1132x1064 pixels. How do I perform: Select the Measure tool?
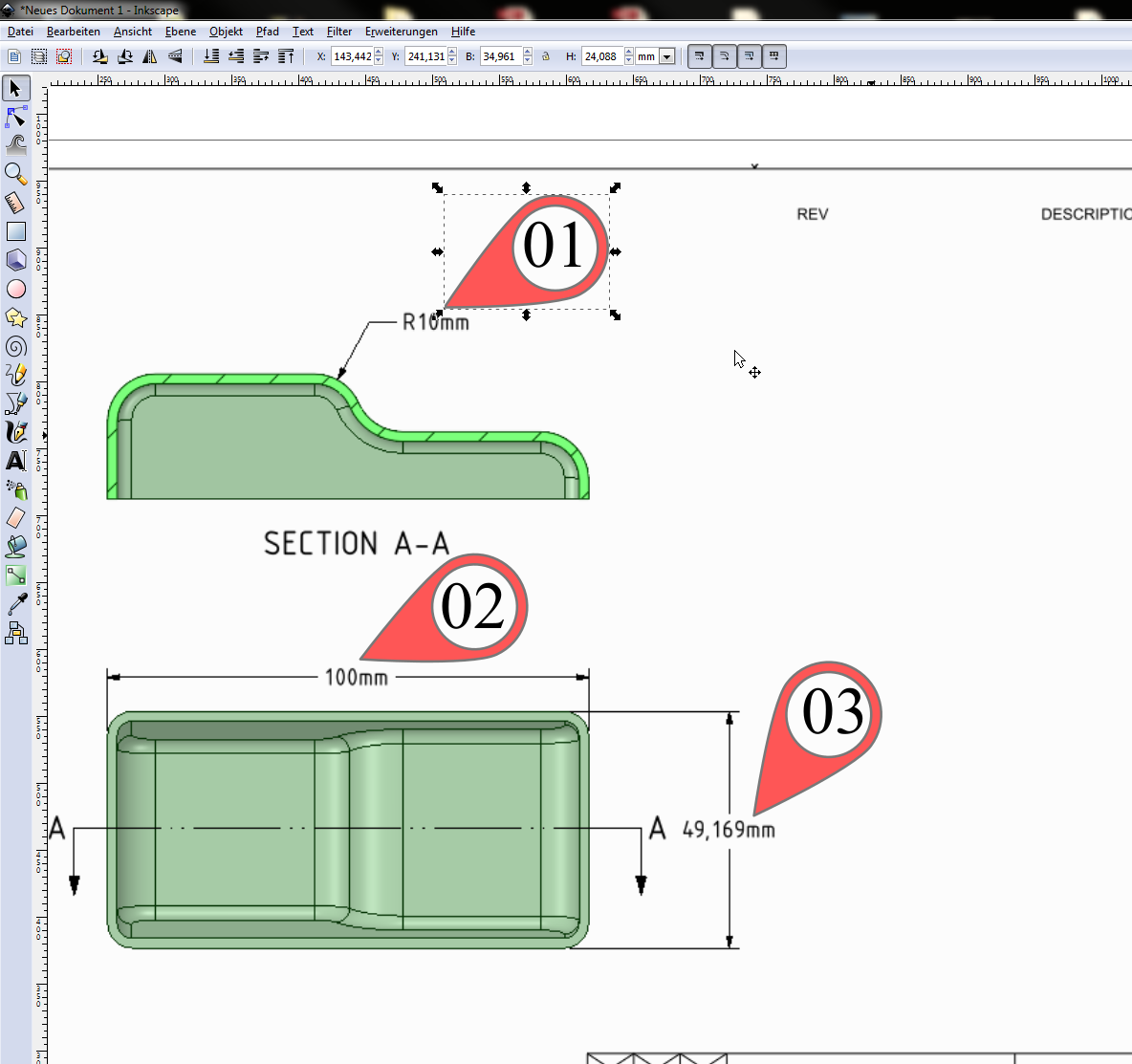15,202
